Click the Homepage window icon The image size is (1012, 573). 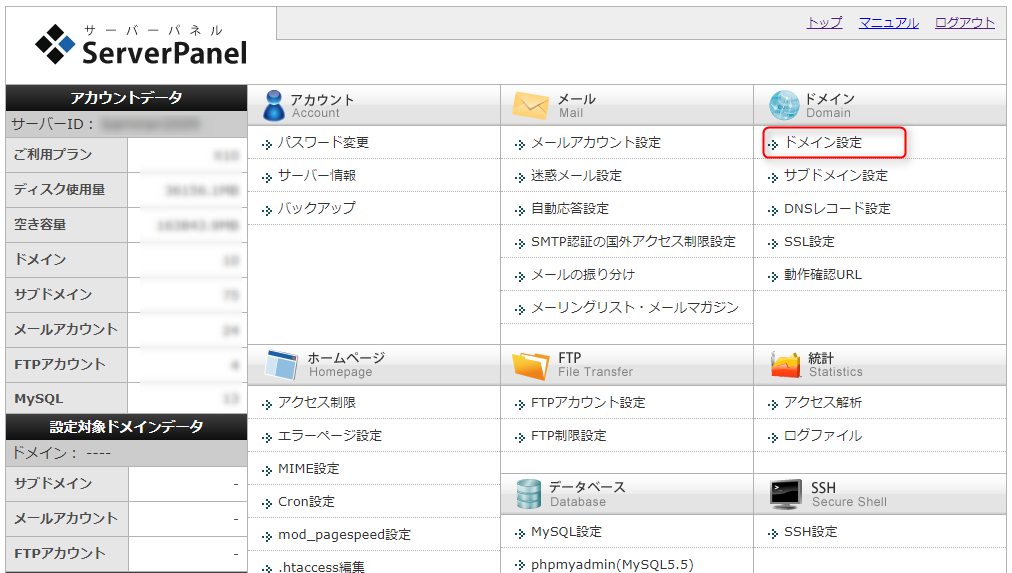(281, 365)
